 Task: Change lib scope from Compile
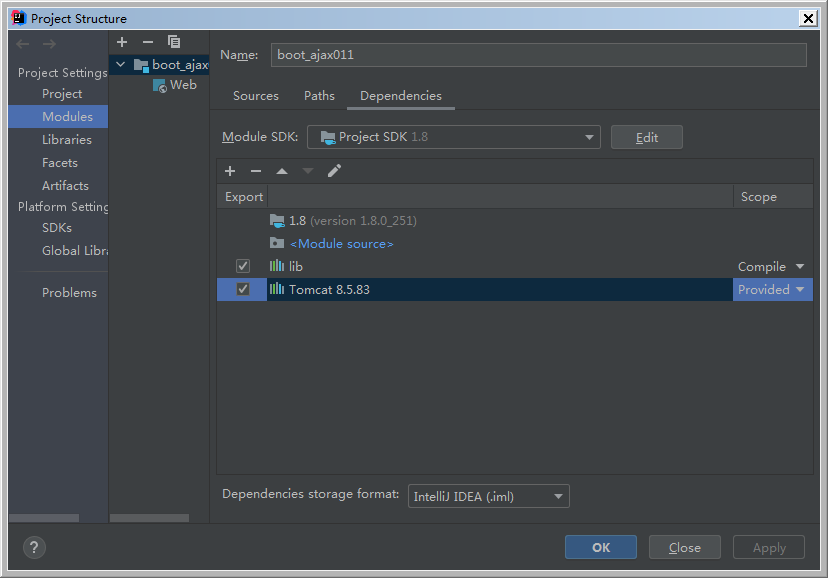tap(771, 267)
